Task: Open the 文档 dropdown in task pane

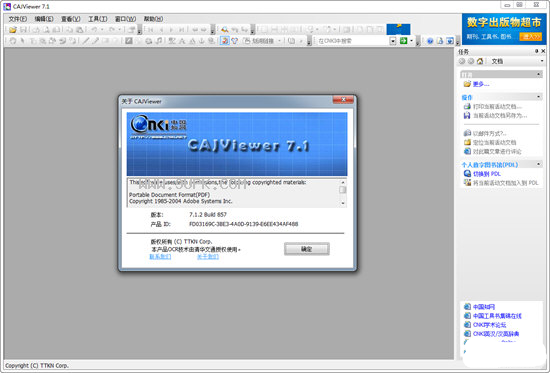Action: 542,61
